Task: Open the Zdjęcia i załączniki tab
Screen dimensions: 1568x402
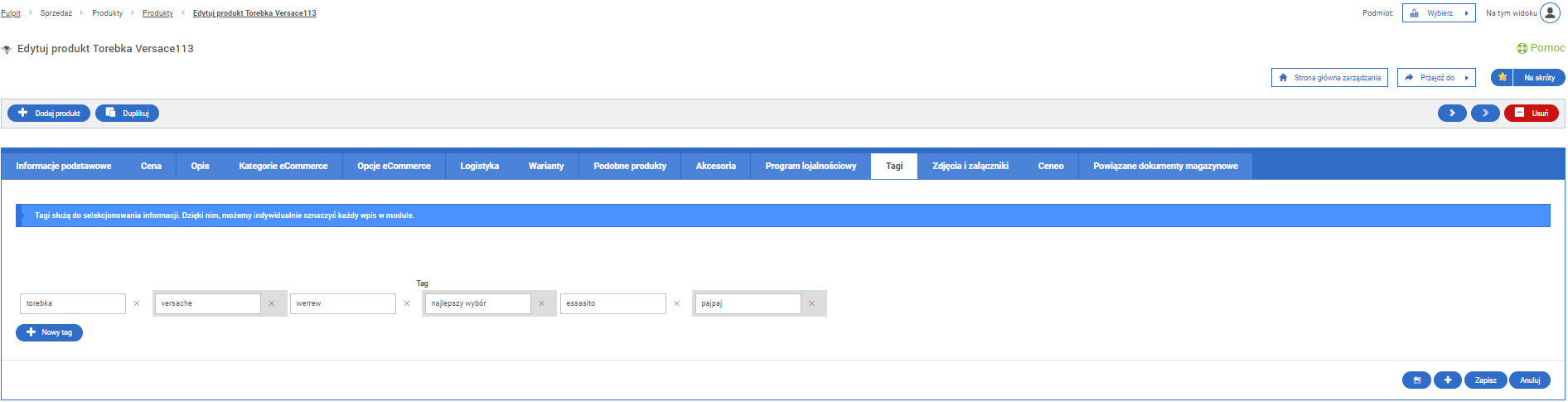Action: coord(970,167)
